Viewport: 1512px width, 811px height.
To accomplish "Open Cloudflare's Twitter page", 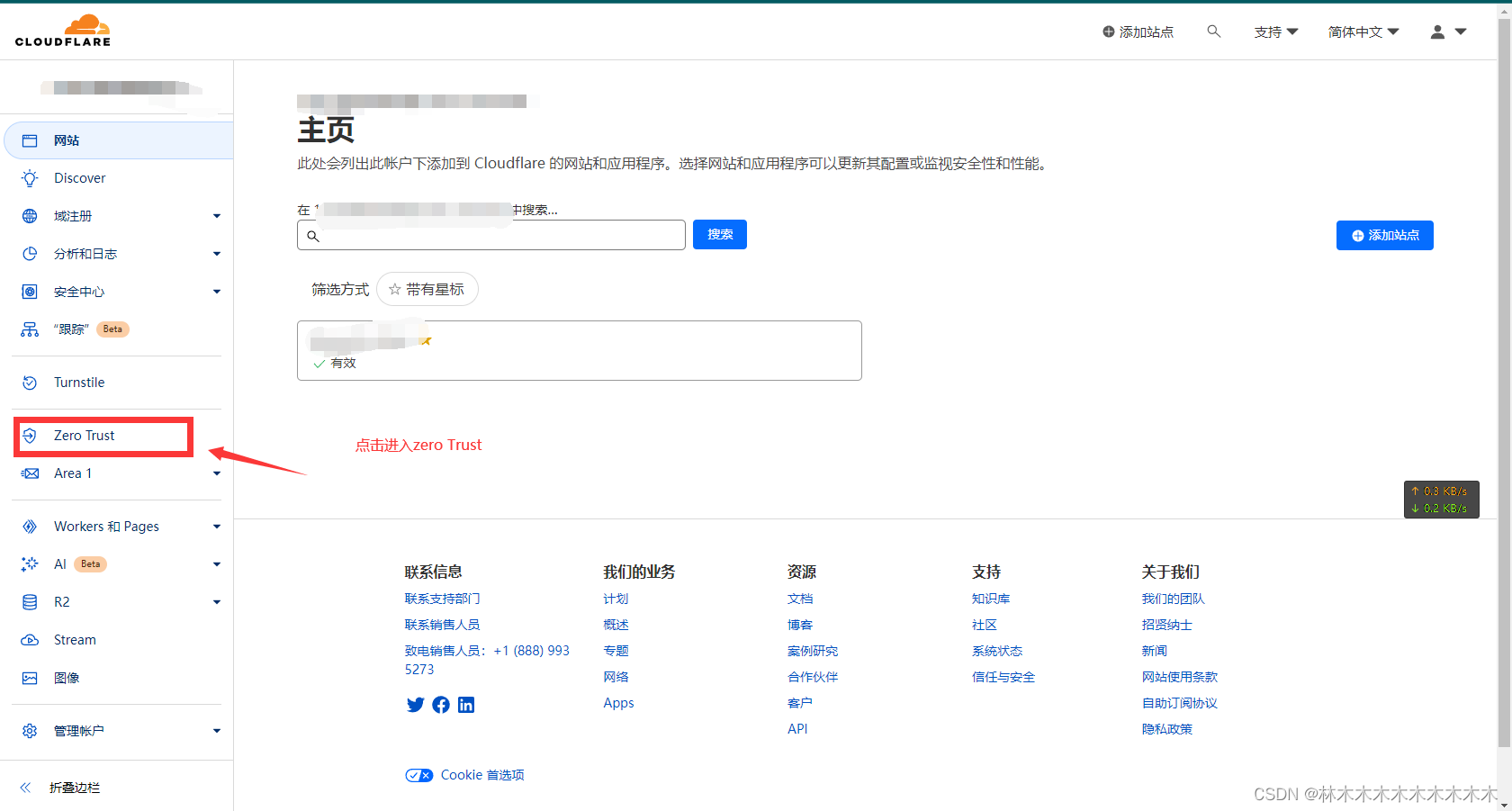I will [415, 705].
